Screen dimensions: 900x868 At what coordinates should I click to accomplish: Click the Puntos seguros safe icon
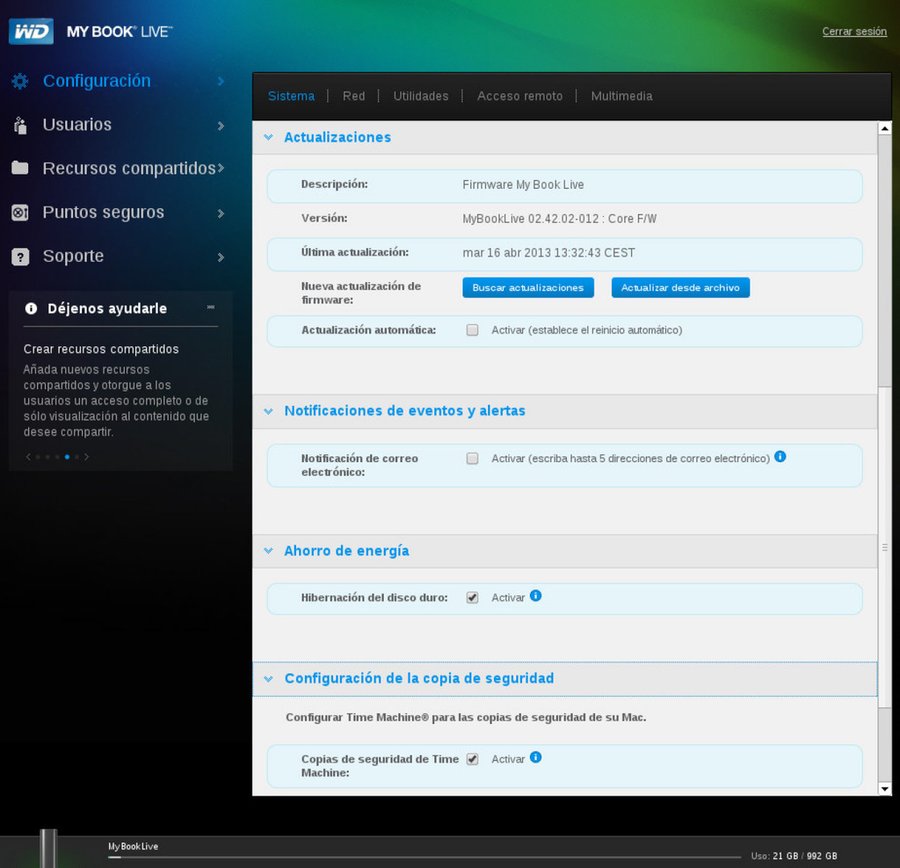20,212
